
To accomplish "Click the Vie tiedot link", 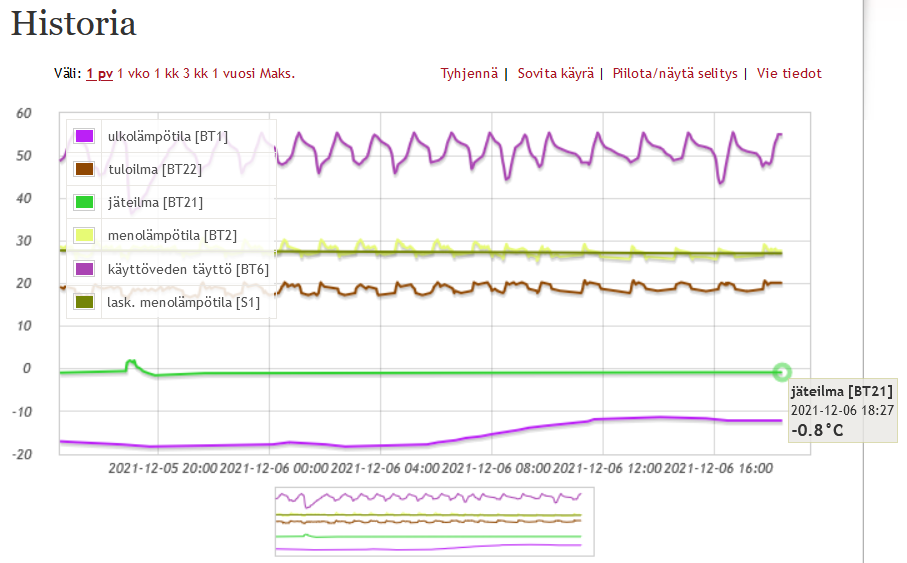I will coord(789,73).
